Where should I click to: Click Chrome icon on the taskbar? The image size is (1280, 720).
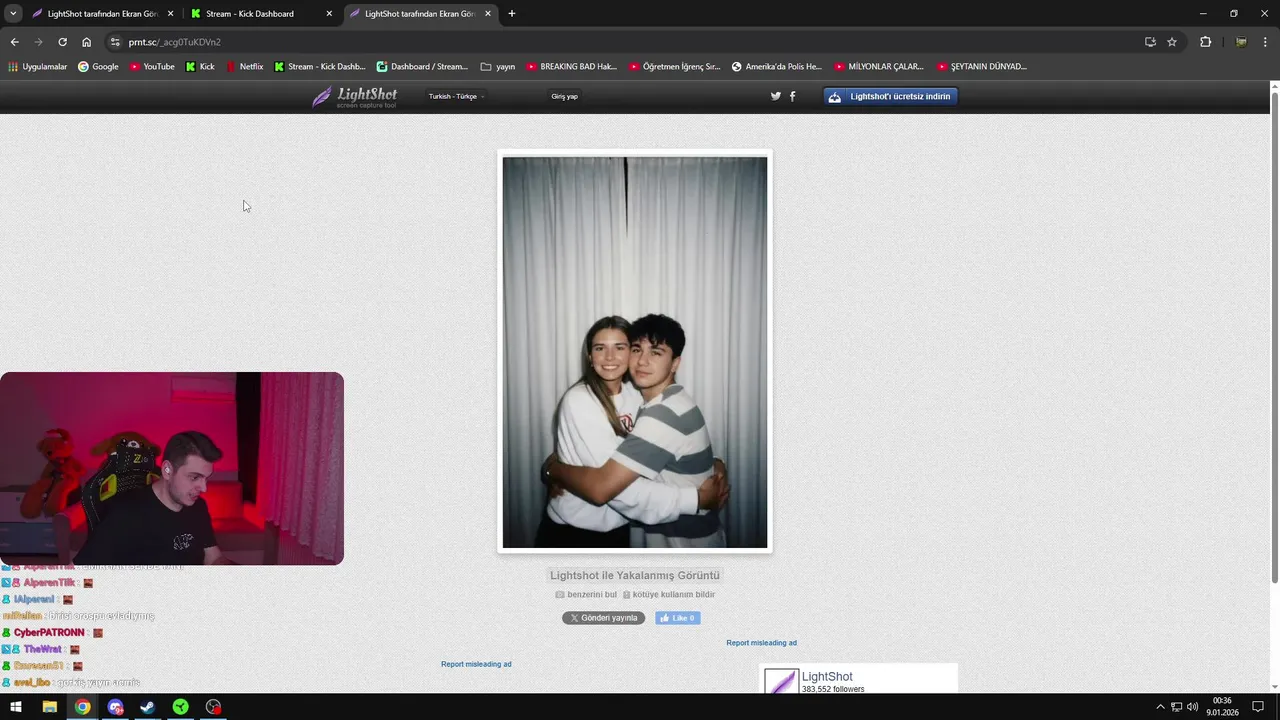pos(82,707)
